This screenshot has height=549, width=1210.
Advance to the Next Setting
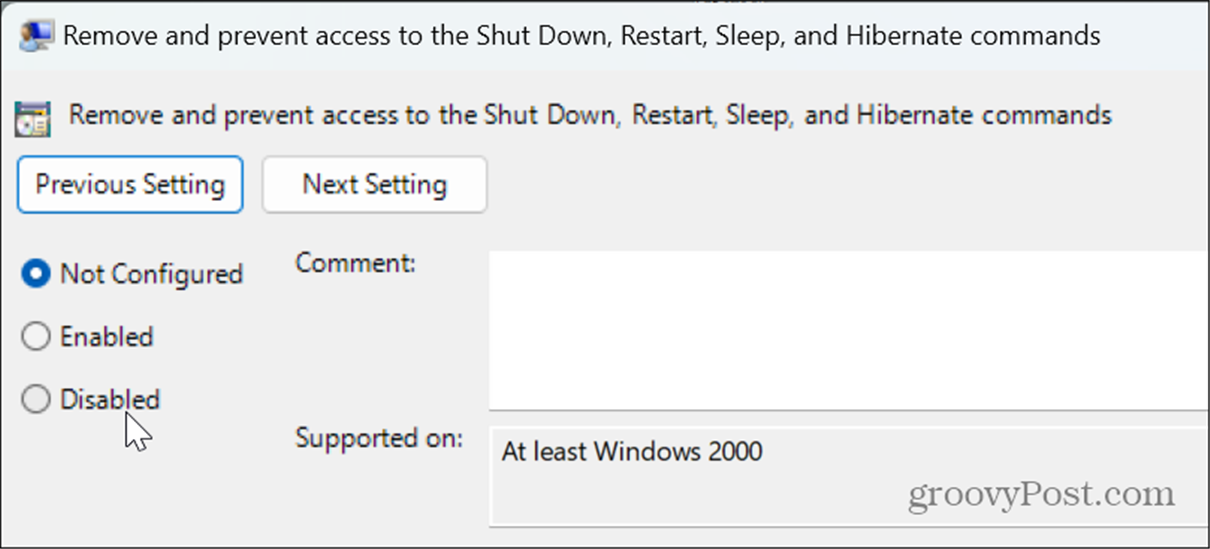tap(375, 184)
